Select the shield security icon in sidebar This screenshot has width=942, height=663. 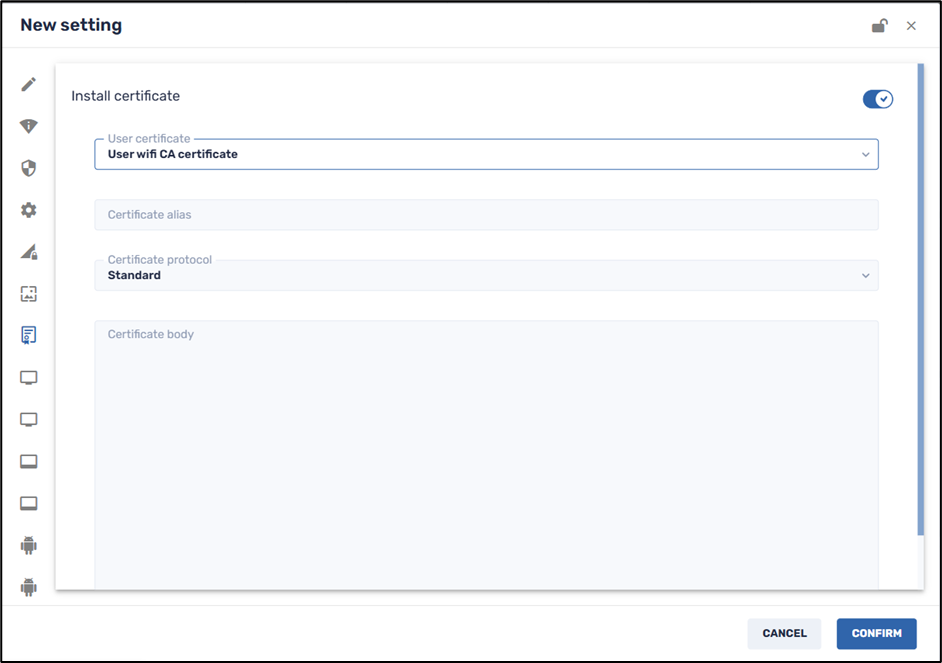tap(29, 168)
